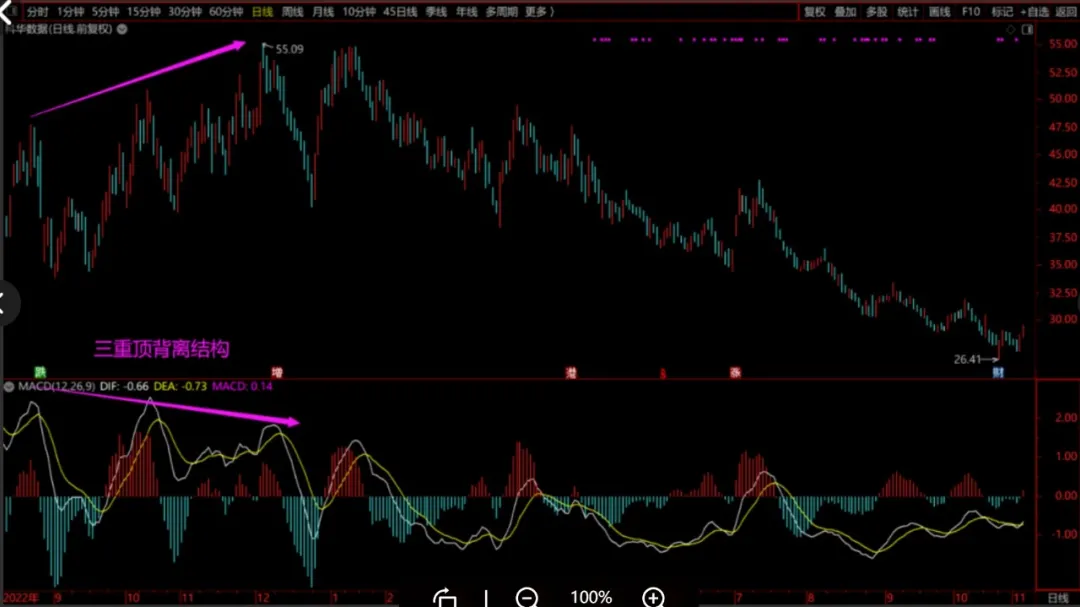
Task: Expand the 更多 periods menu
Action: pos(539,12)
